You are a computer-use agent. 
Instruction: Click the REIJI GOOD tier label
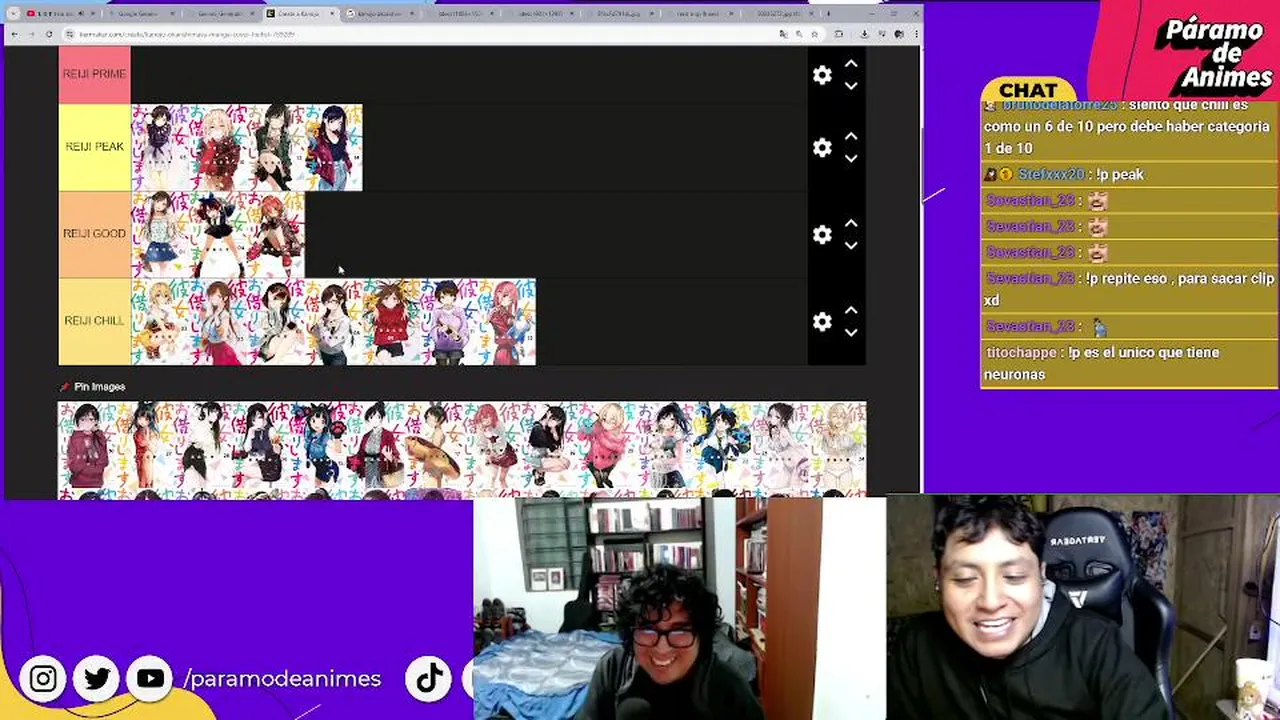point(94,234)
